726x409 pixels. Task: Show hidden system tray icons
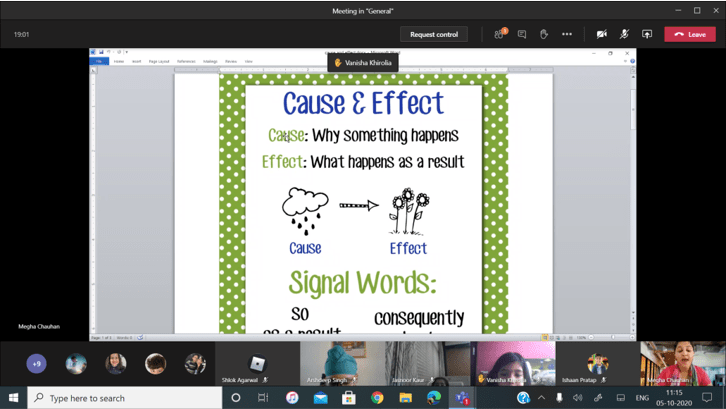541,398
